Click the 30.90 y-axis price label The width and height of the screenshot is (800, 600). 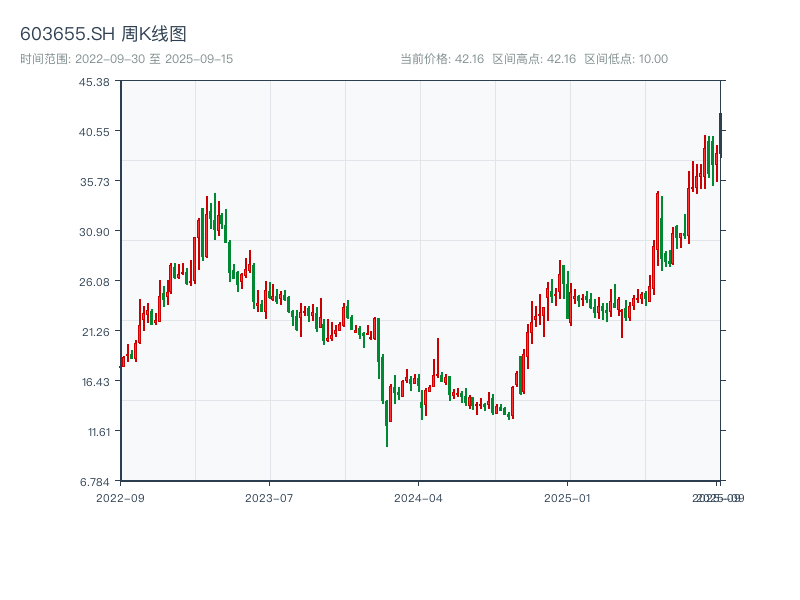96,231
